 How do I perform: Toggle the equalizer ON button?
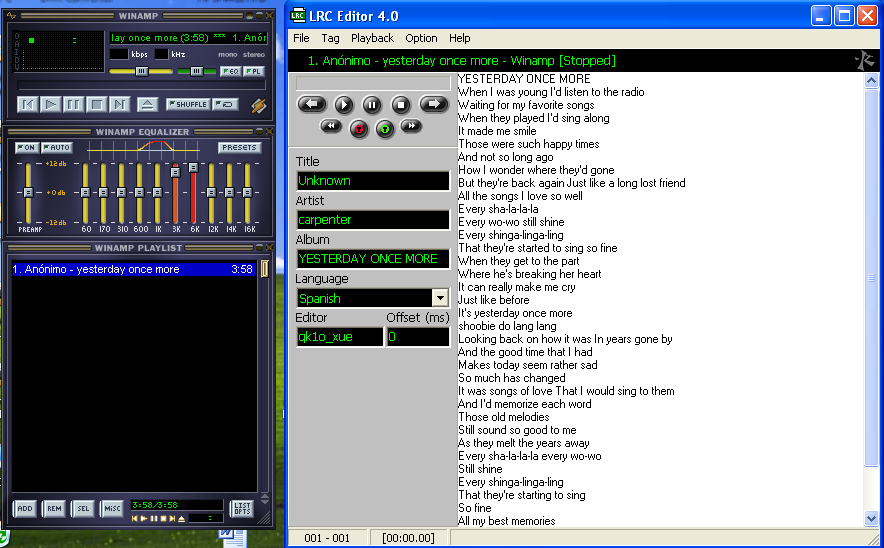27,148
